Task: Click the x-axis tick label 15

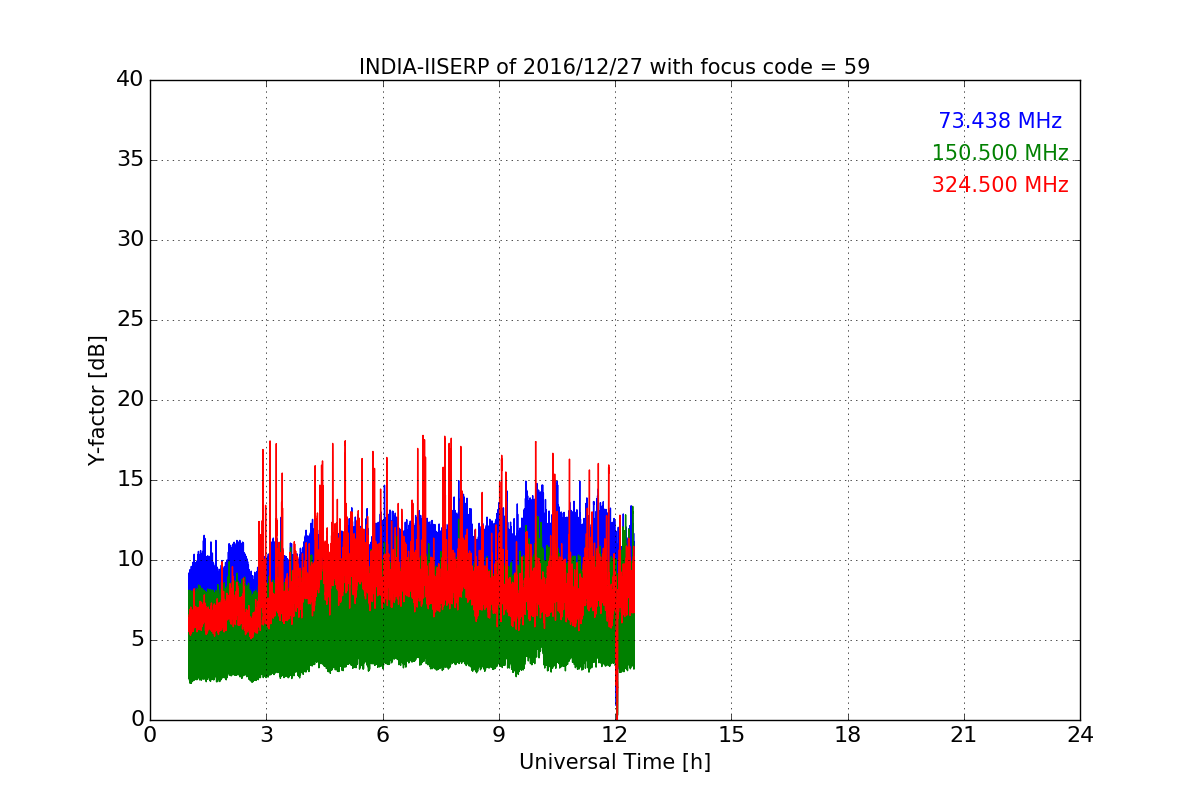Action: click(x=731, y=735)
